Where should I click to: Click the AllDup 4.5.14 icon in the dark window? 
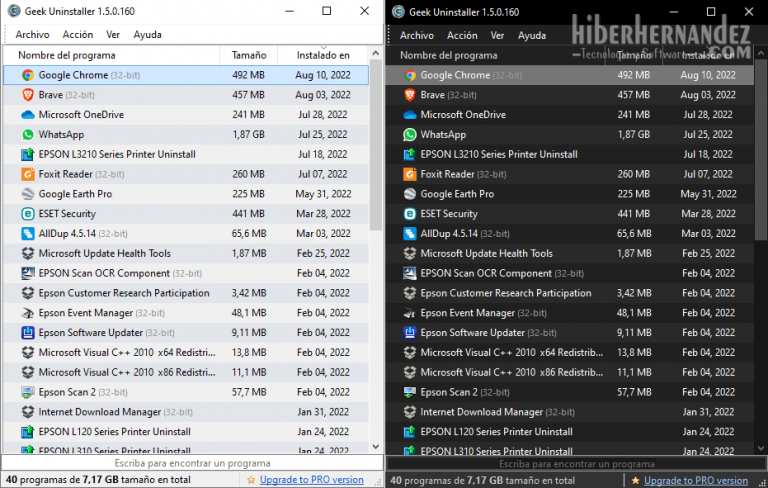point(410,233)
